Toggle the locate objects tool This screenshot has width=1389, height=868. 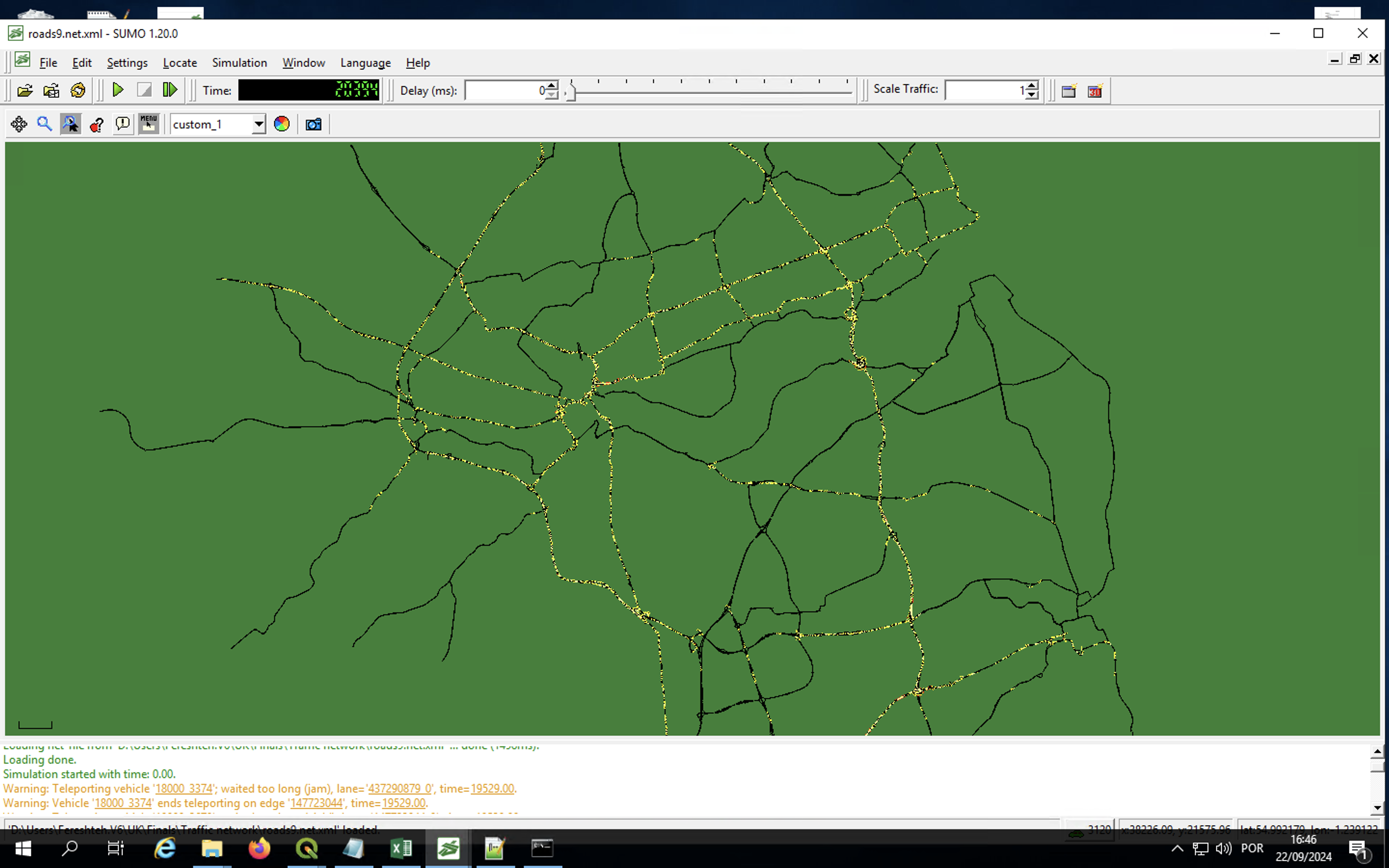[x=70, y=123]
